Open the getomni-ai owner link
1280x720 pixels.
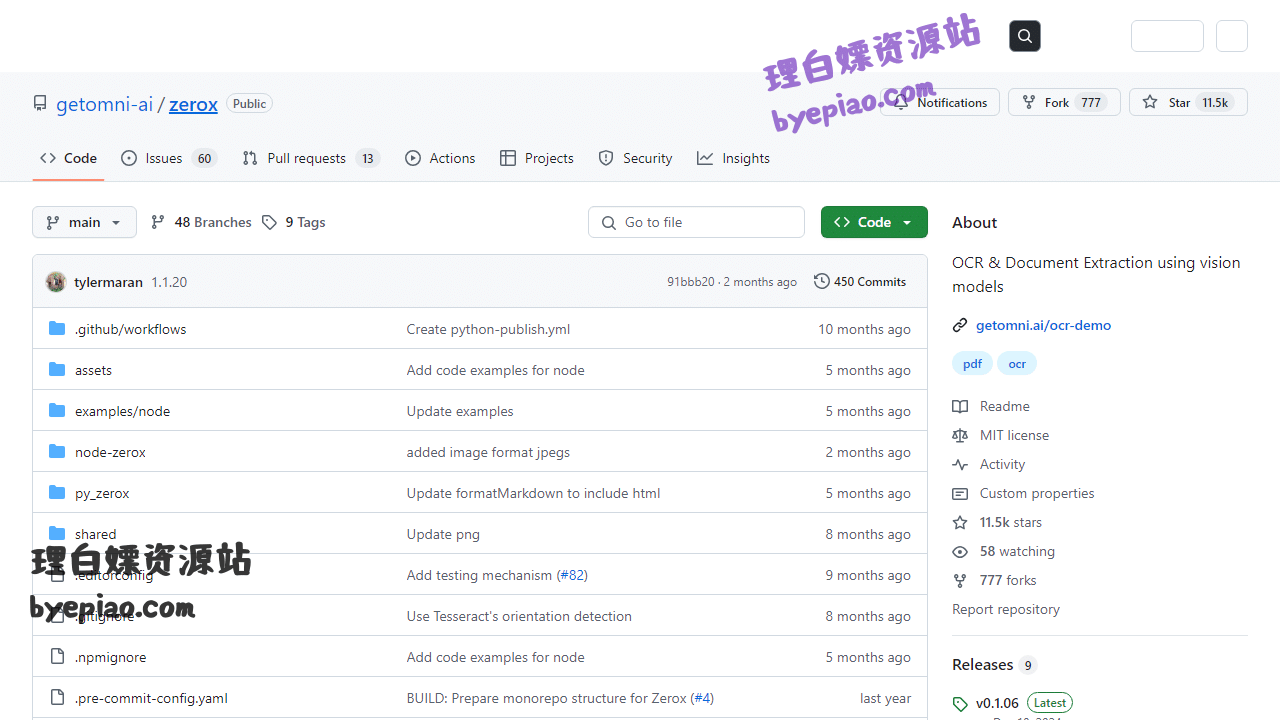click(x=104, y=104)
